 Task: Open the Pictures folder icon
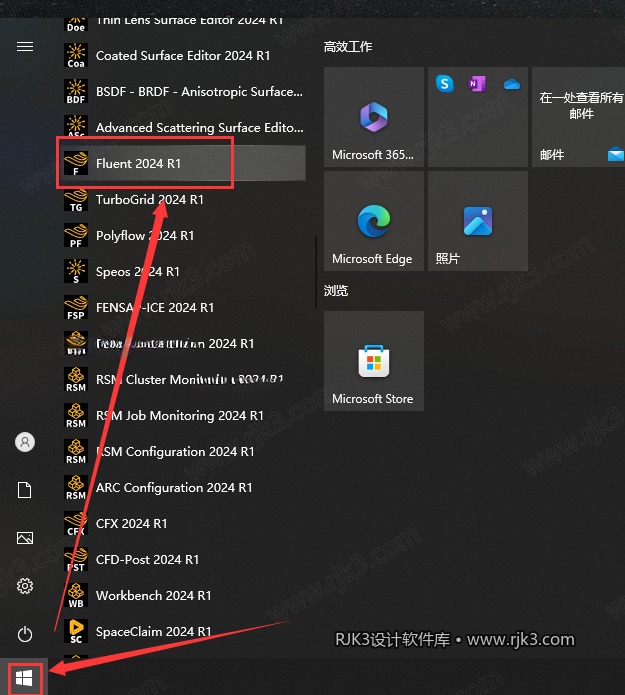click(x=25, y=538)
